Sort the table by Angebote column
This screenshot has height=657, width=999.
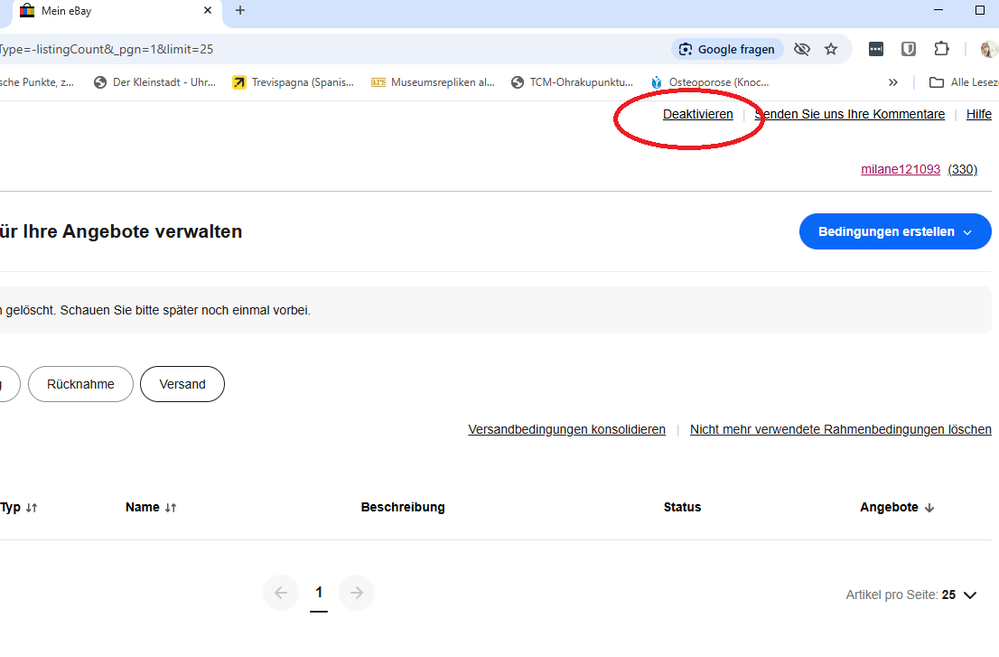point(897,507)
